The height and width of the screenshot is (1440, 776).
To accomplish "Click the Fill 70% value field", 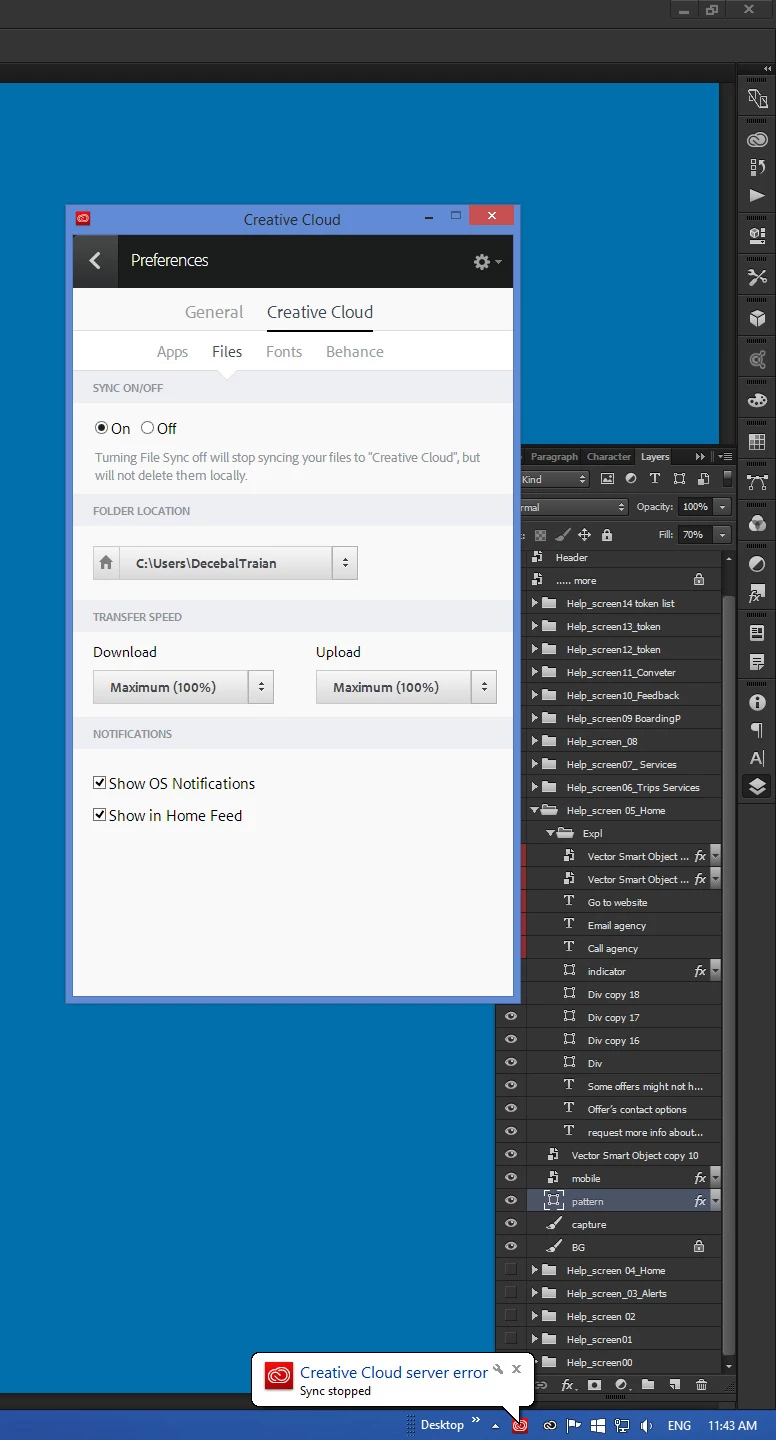I will click(x=695, y=535).
